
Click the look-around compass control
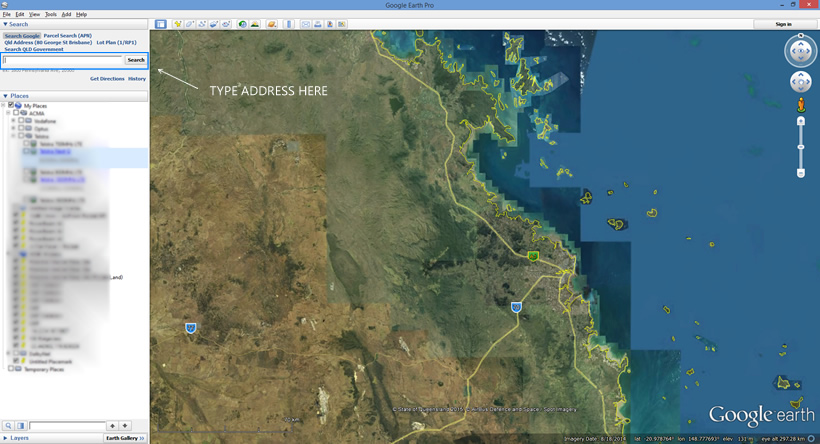pyautogui.click(x=800, y=51)
